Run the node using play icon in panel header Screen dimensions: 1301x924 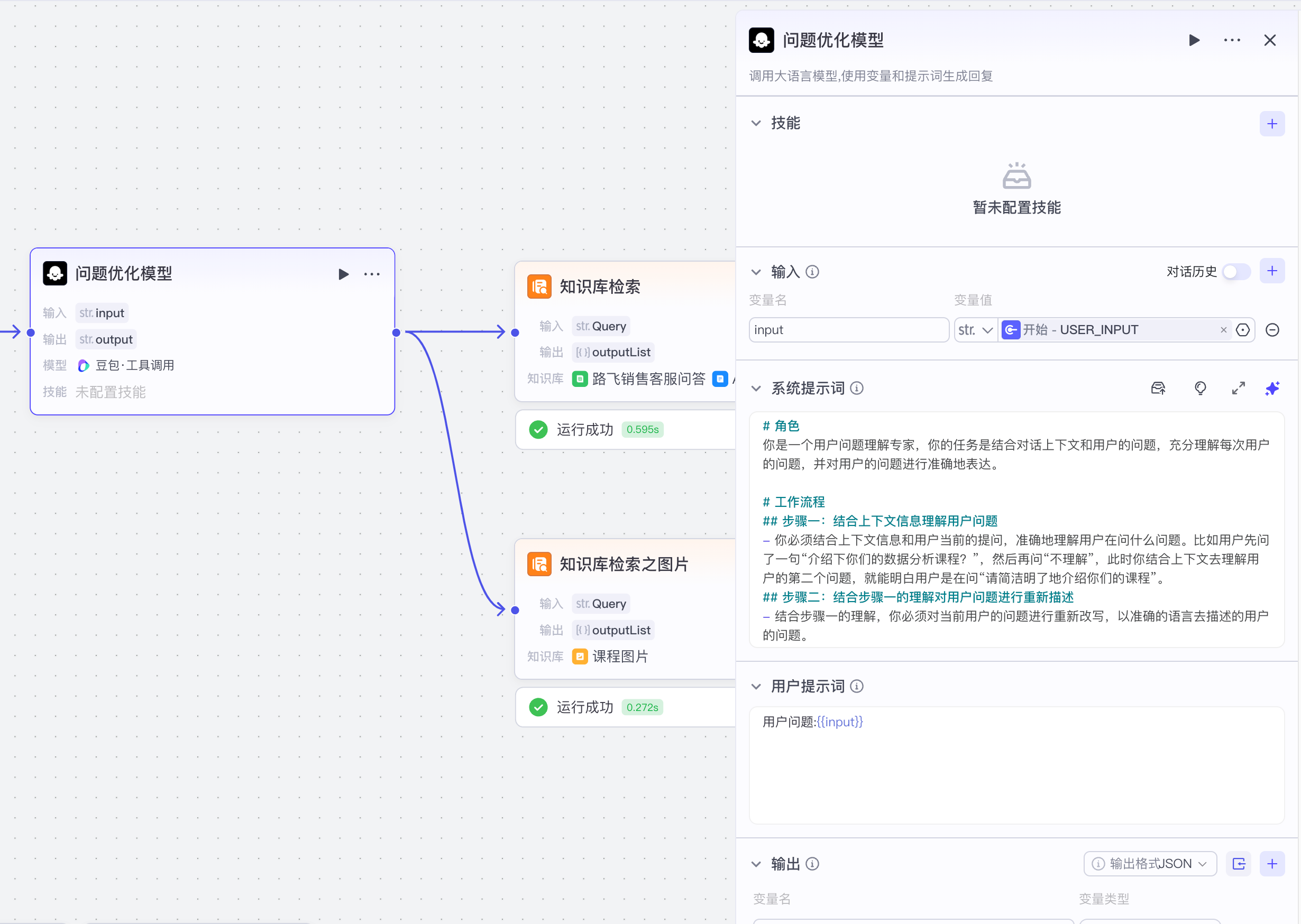(1195, 40)
